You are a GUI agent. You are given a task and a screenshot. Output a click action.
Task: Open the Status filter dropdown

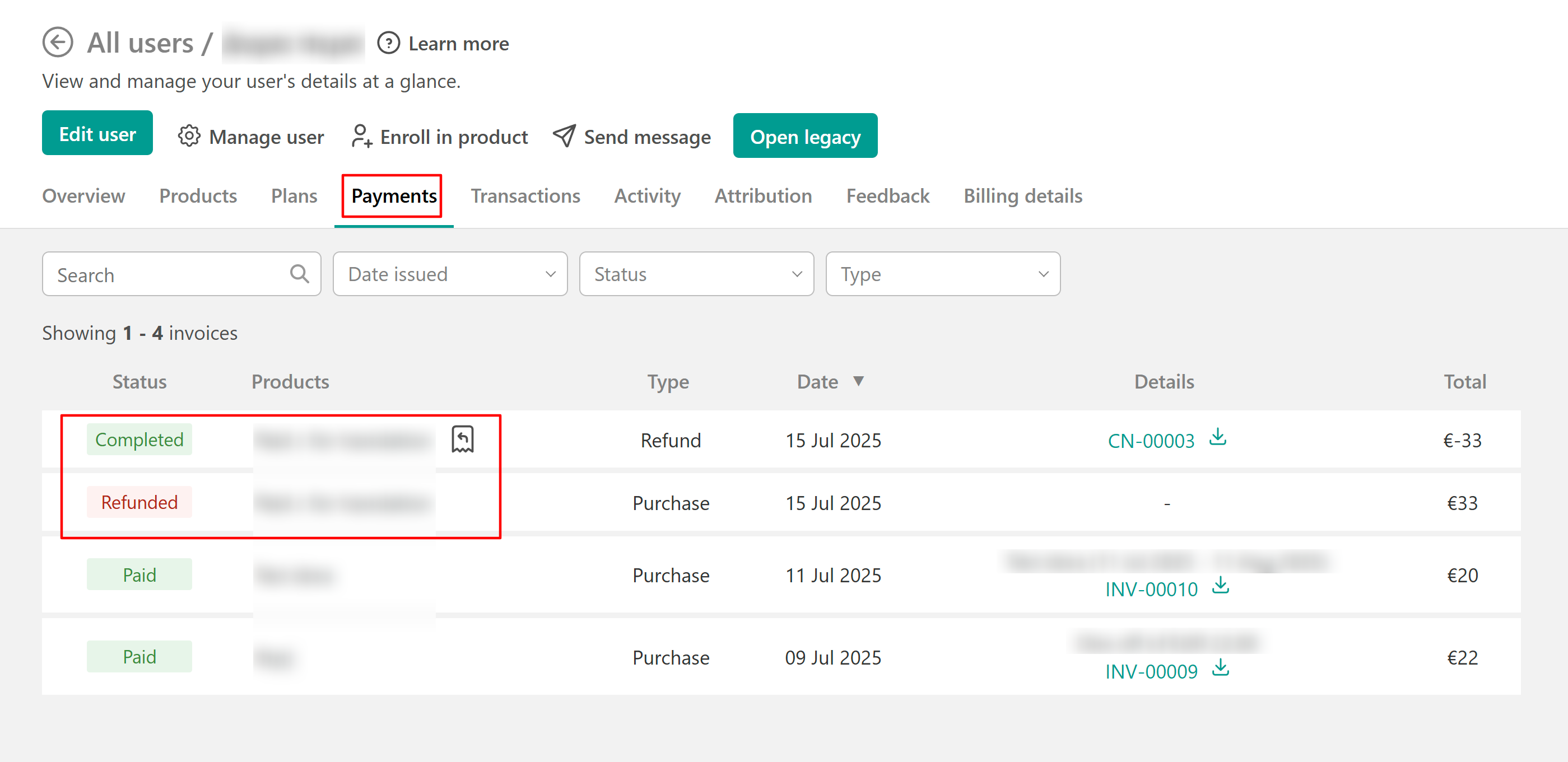coord(696,274)
